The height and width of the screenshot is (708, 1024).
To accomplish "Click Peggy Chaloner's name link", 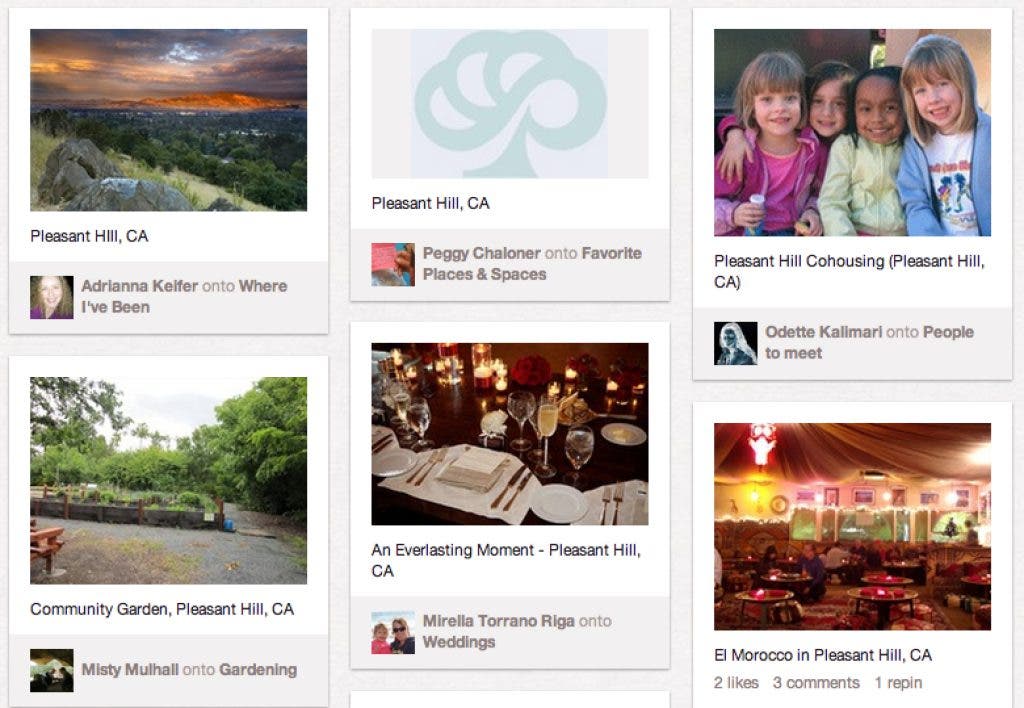I will [x=482, y=253].
